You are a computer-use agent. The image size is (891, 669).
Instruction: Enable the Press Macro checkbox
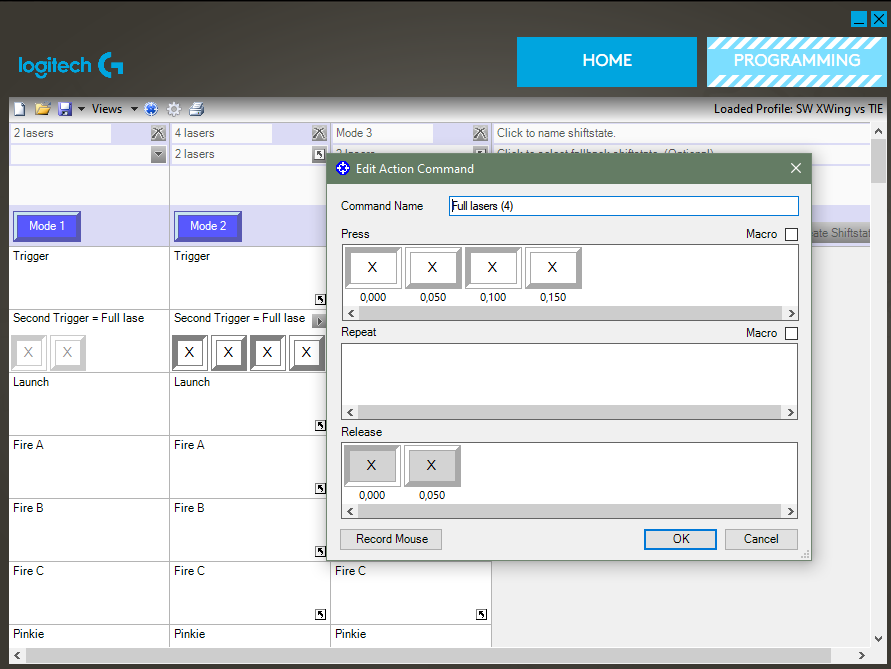791,234
